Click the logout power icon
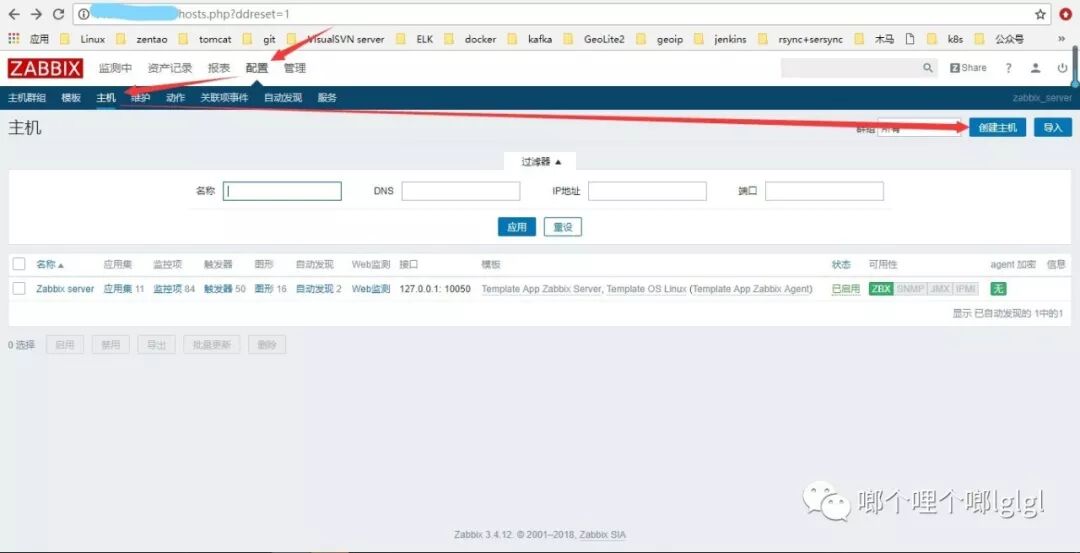The image size is (1080, 553). [x=1062, y=68]
